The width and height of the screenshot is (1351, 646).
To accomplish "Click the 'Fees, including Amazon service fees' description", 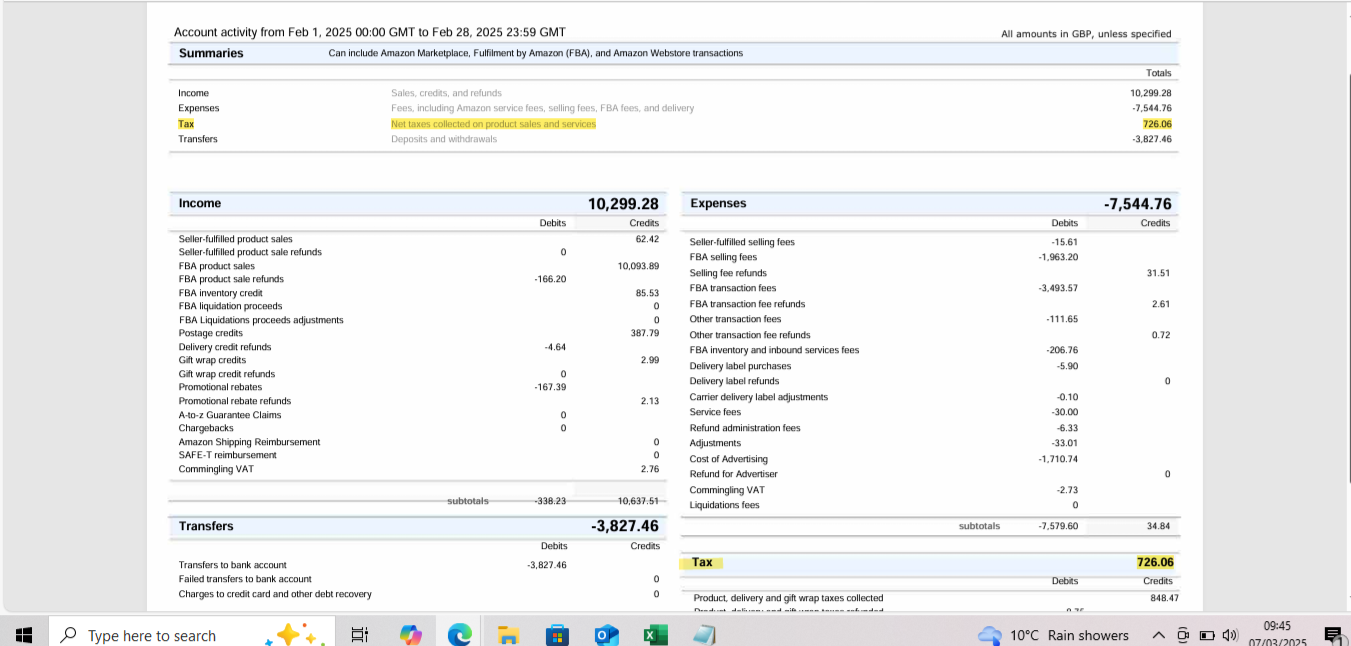I will point(542,108).
